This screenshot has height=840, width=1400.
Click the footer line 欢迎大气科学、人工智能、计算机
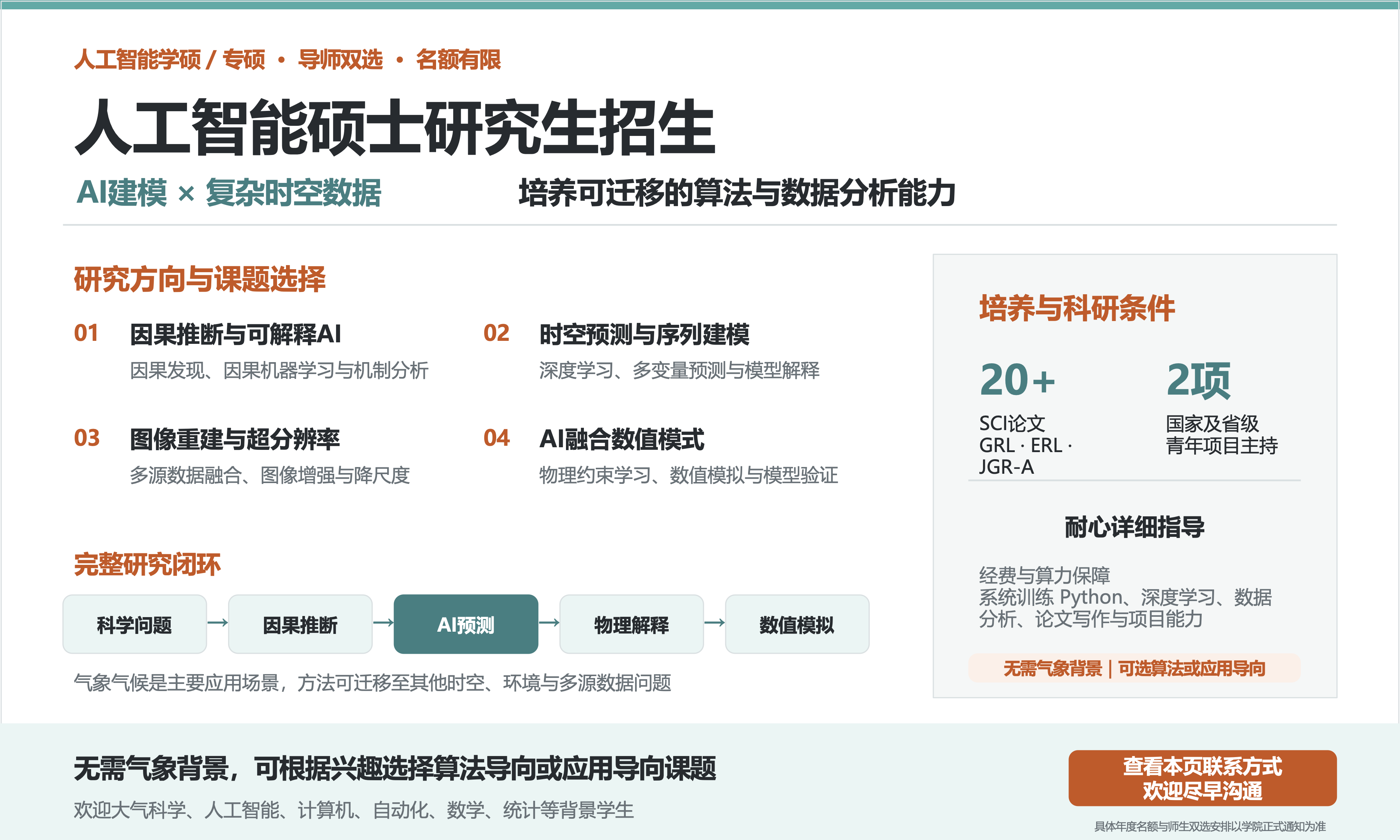coord(354,809)
